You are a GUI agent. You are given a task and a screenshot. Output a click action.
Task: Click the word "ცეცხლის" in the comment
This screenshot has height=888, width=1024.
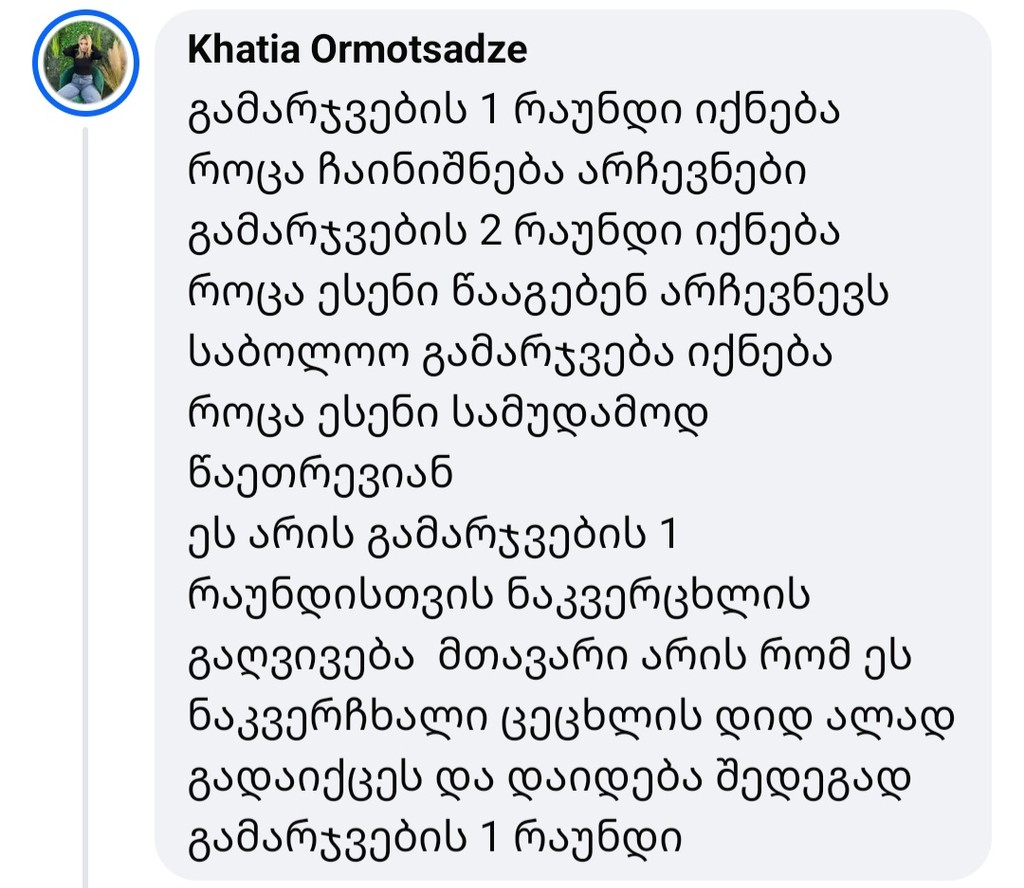pyautogui.click(x=590, y=718)
